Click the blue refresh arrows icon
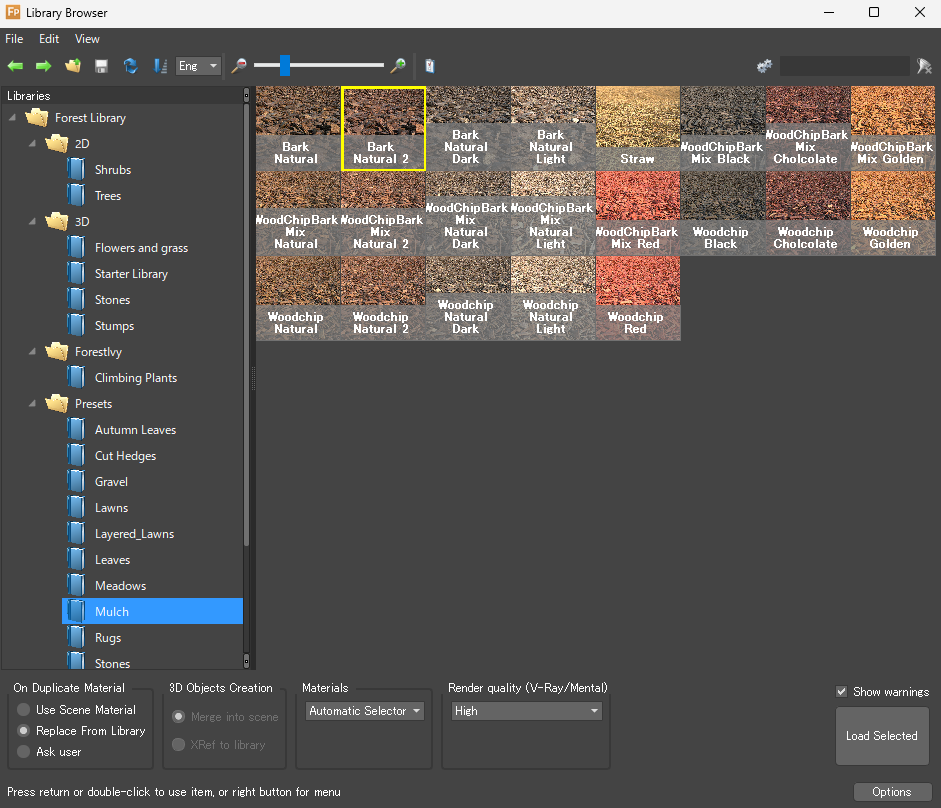Screen dimensions: 941x808 click(130, 66)
